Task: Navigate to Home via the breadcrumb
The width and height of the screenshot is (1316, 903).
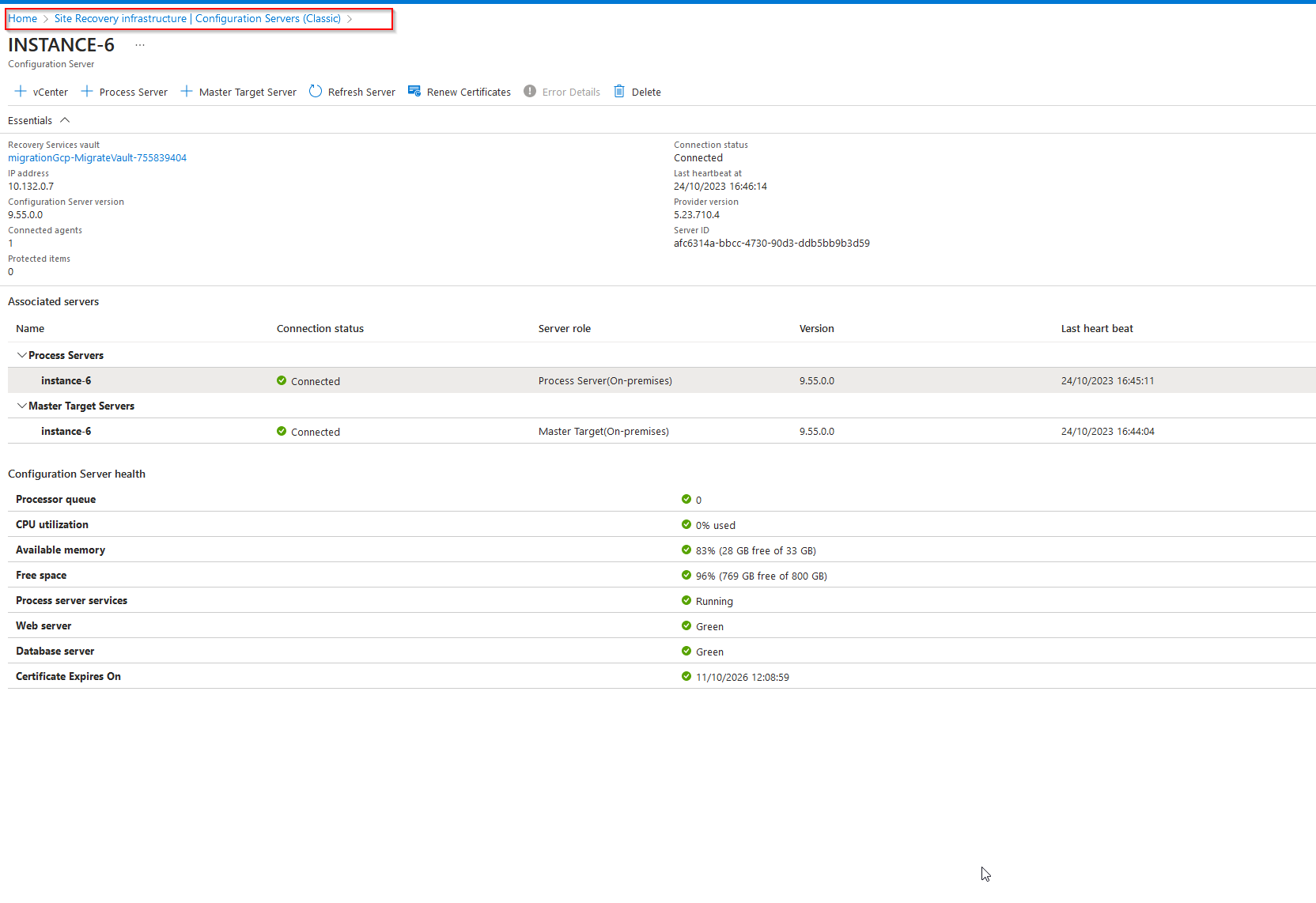Action: click(x=22, y=18)
